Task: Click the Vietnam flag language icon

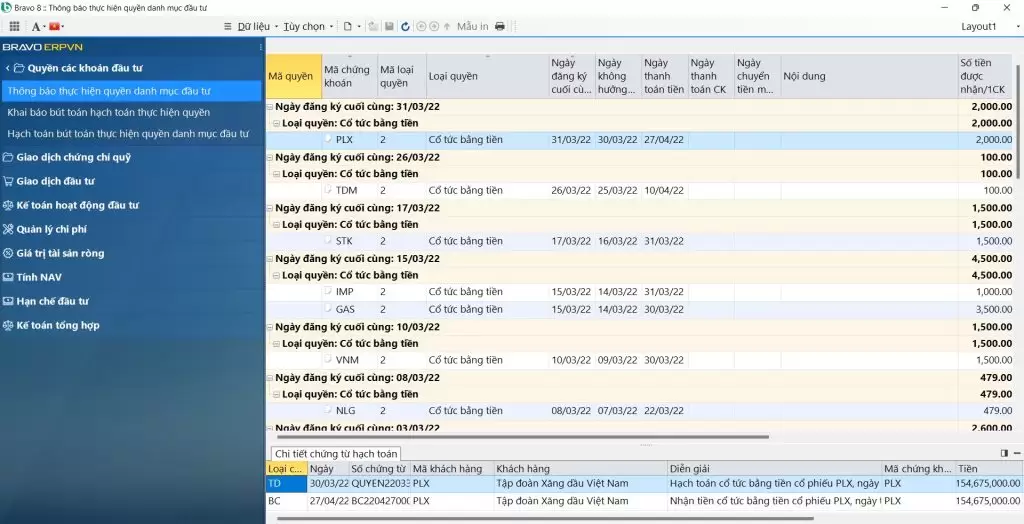Action: point(55,26)
